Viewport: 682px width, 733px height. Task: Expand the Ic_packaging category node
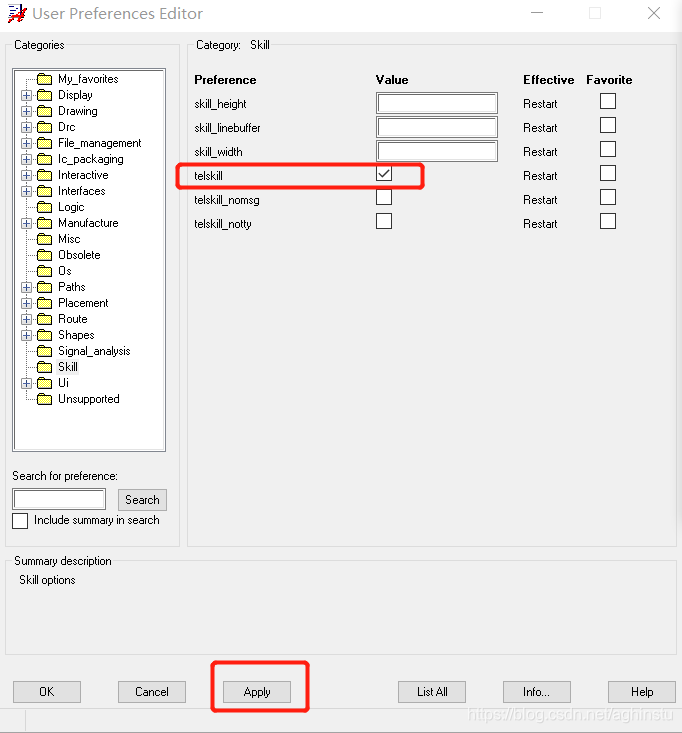[x=27, y=159]
